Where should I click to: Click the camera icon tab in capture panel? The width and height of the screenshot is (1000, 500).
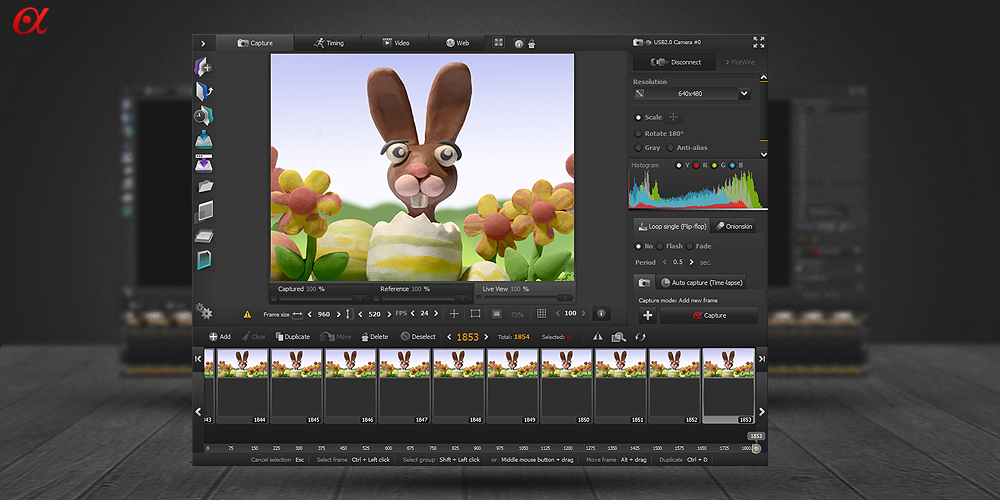click(x=644, y=282)
